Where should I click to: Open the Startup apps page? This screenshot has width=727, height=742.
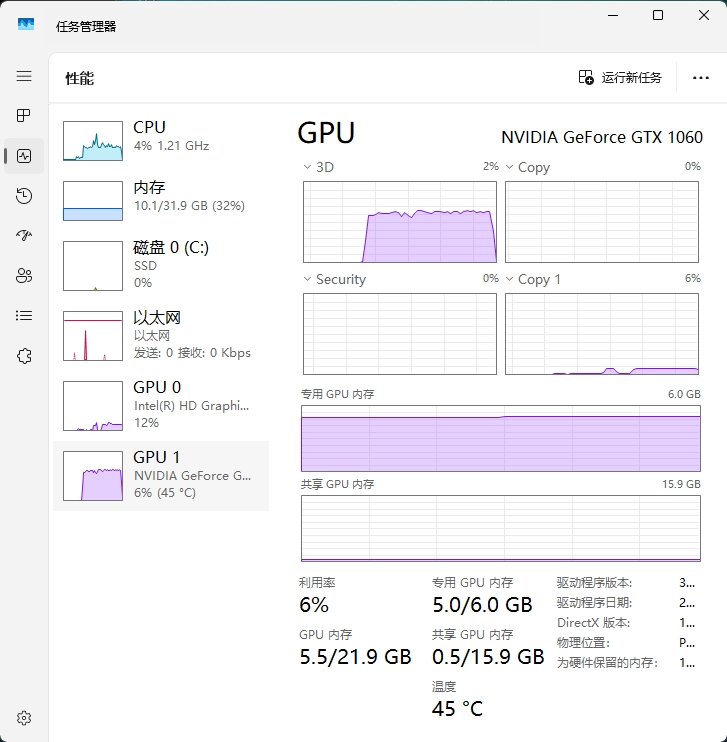tap(24, 236)
